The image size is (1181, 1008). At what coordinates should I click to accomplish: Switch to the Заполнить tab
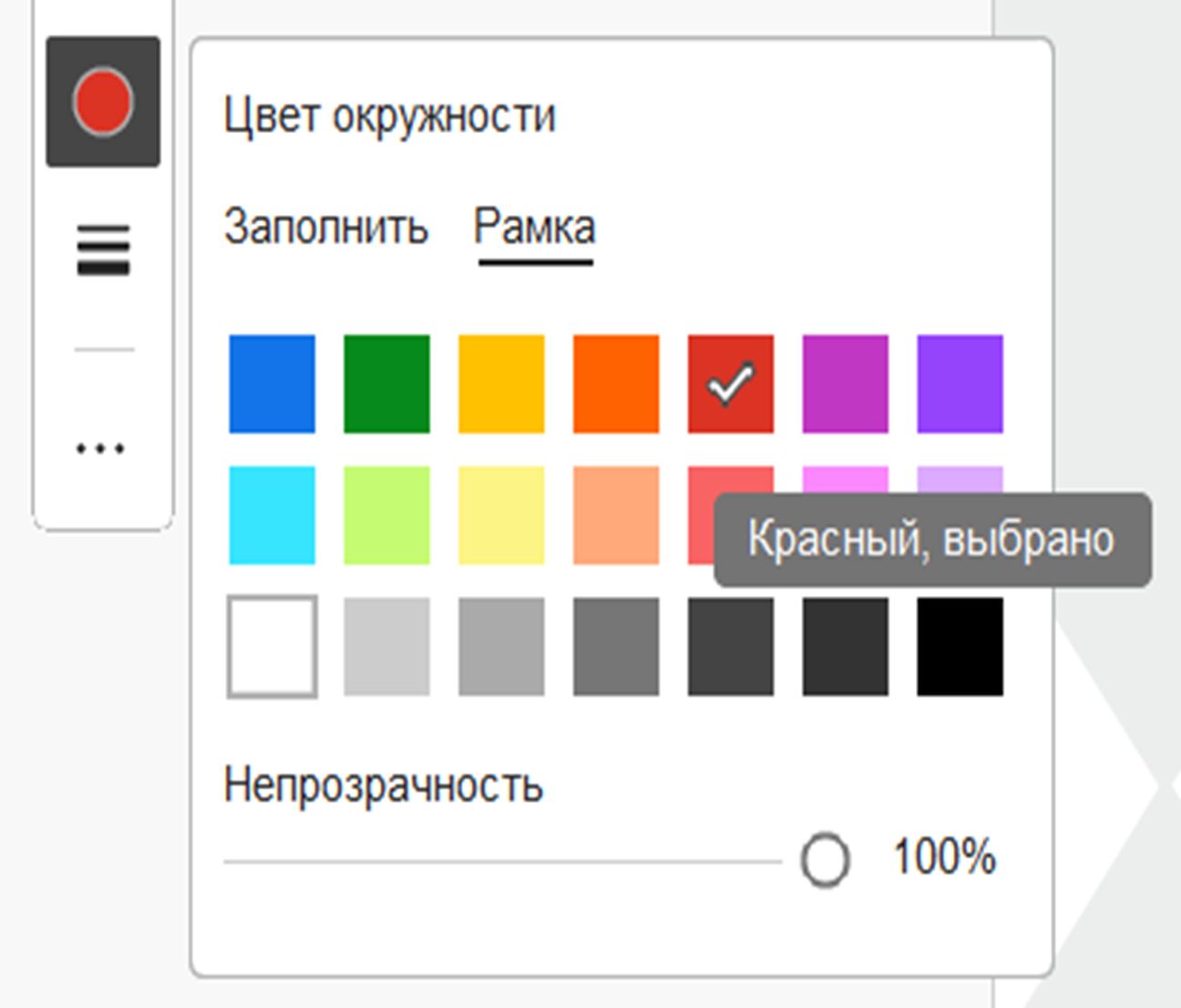pos(325,226)
